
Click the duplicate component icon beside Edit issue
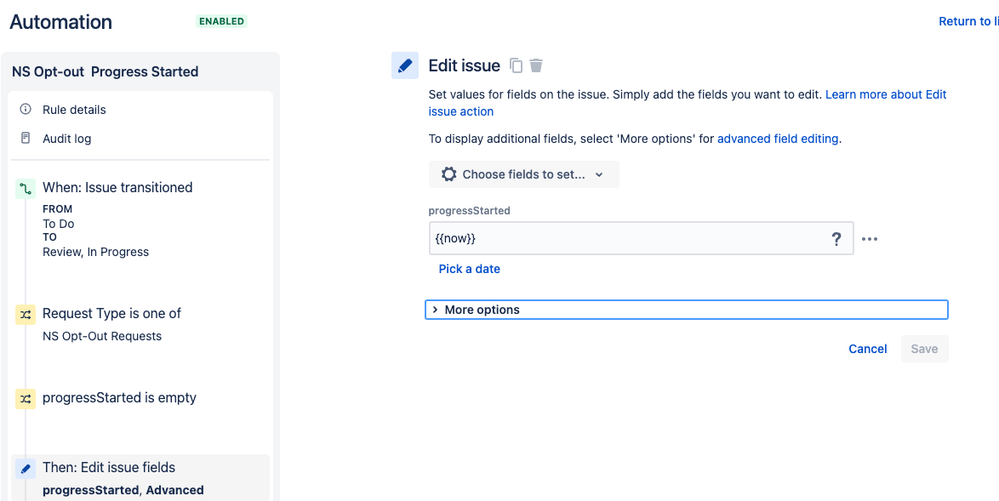click(516, 66)
